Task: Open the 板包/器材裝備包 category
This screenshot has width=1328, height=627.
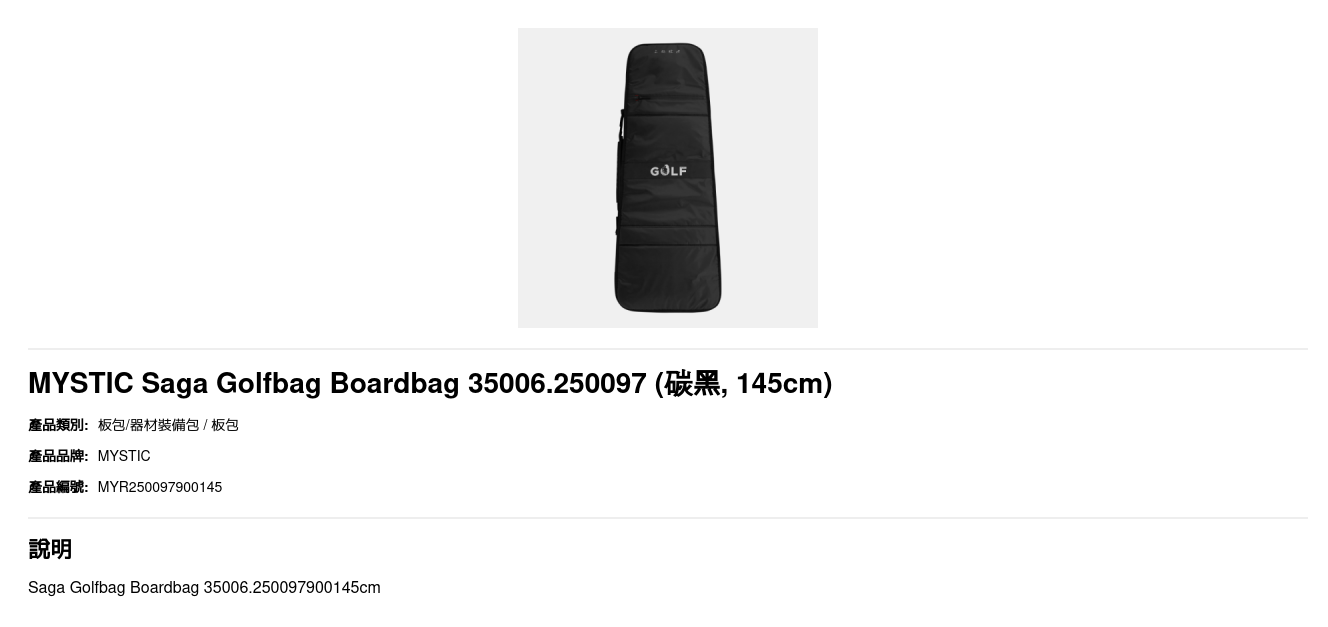Action: (x=148, y=425)
